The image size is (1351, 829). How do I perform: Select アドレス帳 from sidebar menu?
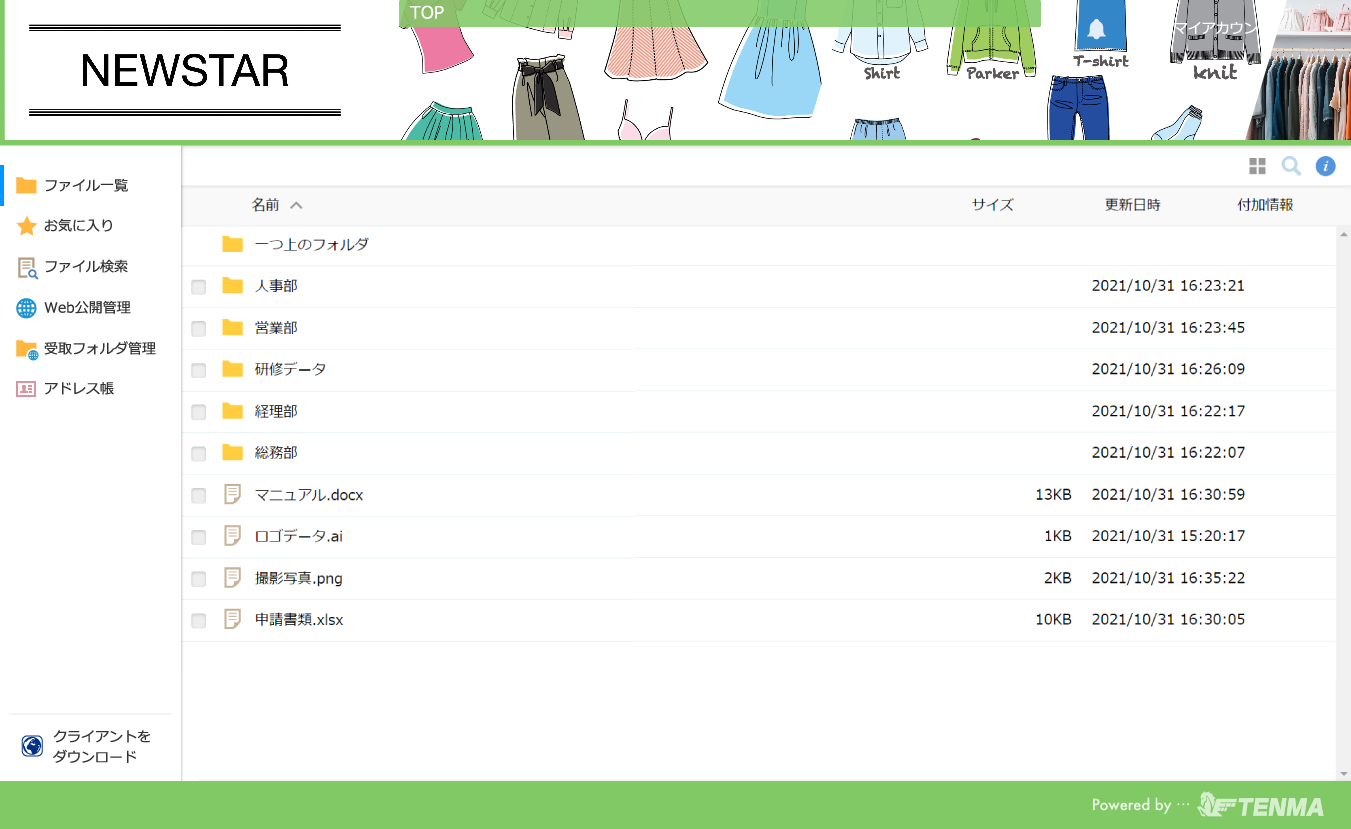click(x=78, y=389)
